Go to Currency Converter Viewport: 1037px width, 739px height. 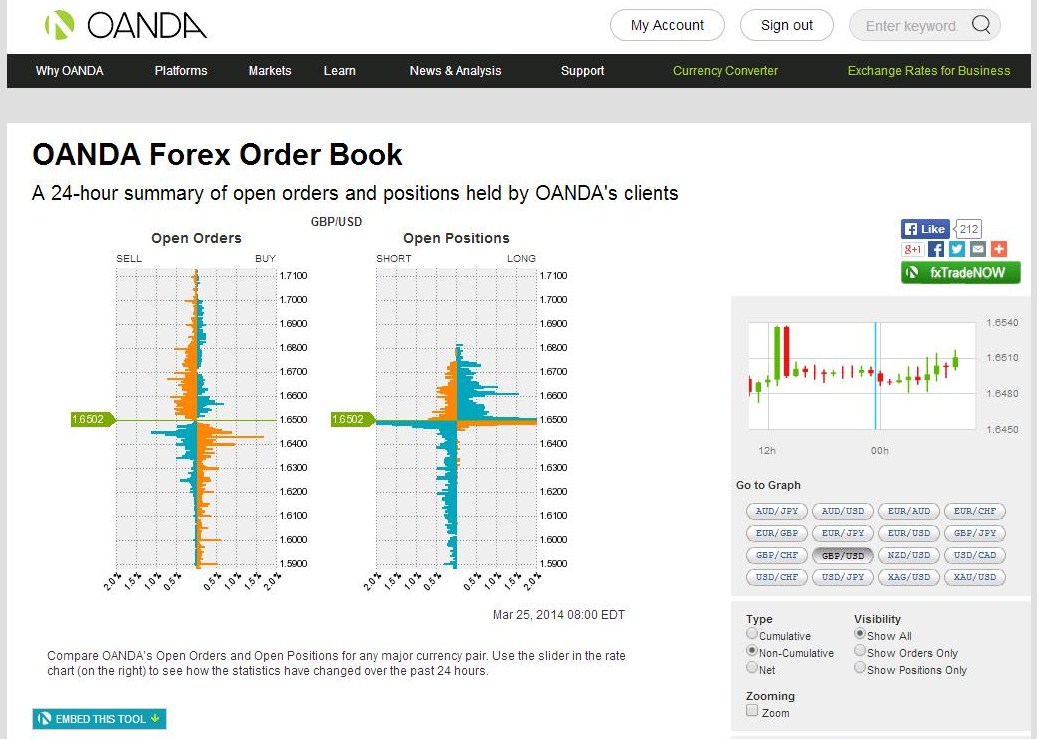point(726,71)
